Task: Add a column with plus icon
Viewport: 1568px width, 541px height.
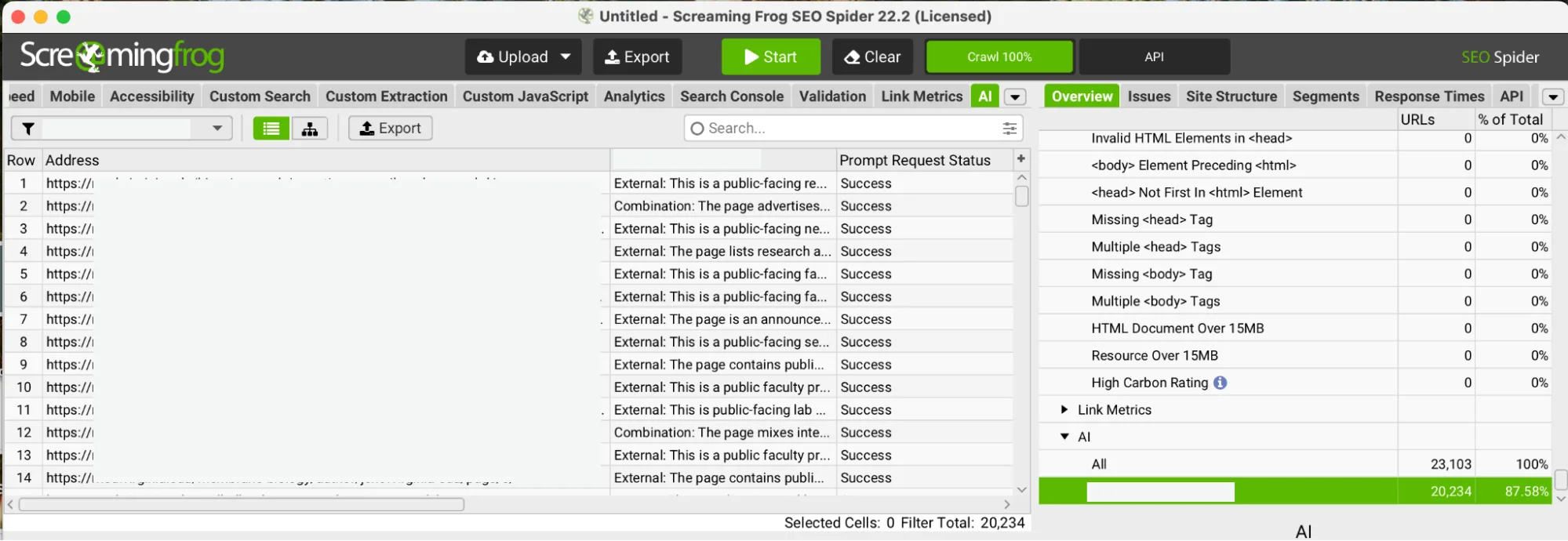Action: click(x=1020, y=159)
